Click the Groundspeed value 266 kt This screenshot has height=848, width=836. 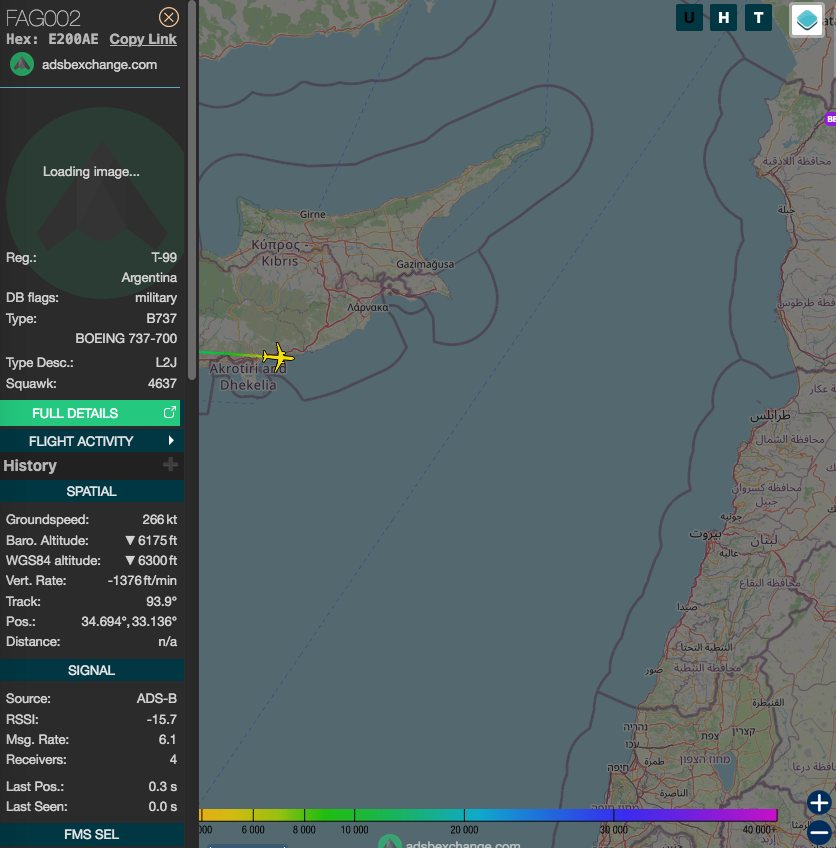pyautogui.click(x=160, y=520)
